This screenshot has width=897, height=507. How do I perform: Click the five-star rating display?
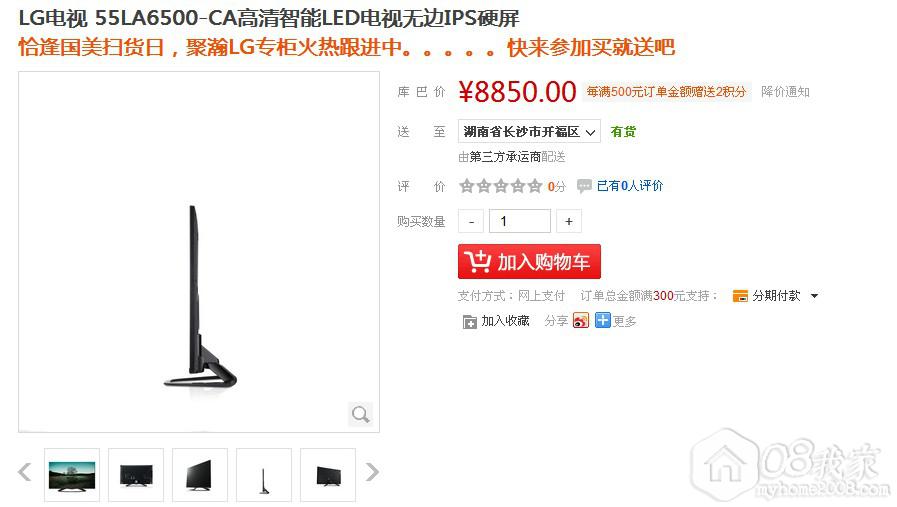[501, 186]
